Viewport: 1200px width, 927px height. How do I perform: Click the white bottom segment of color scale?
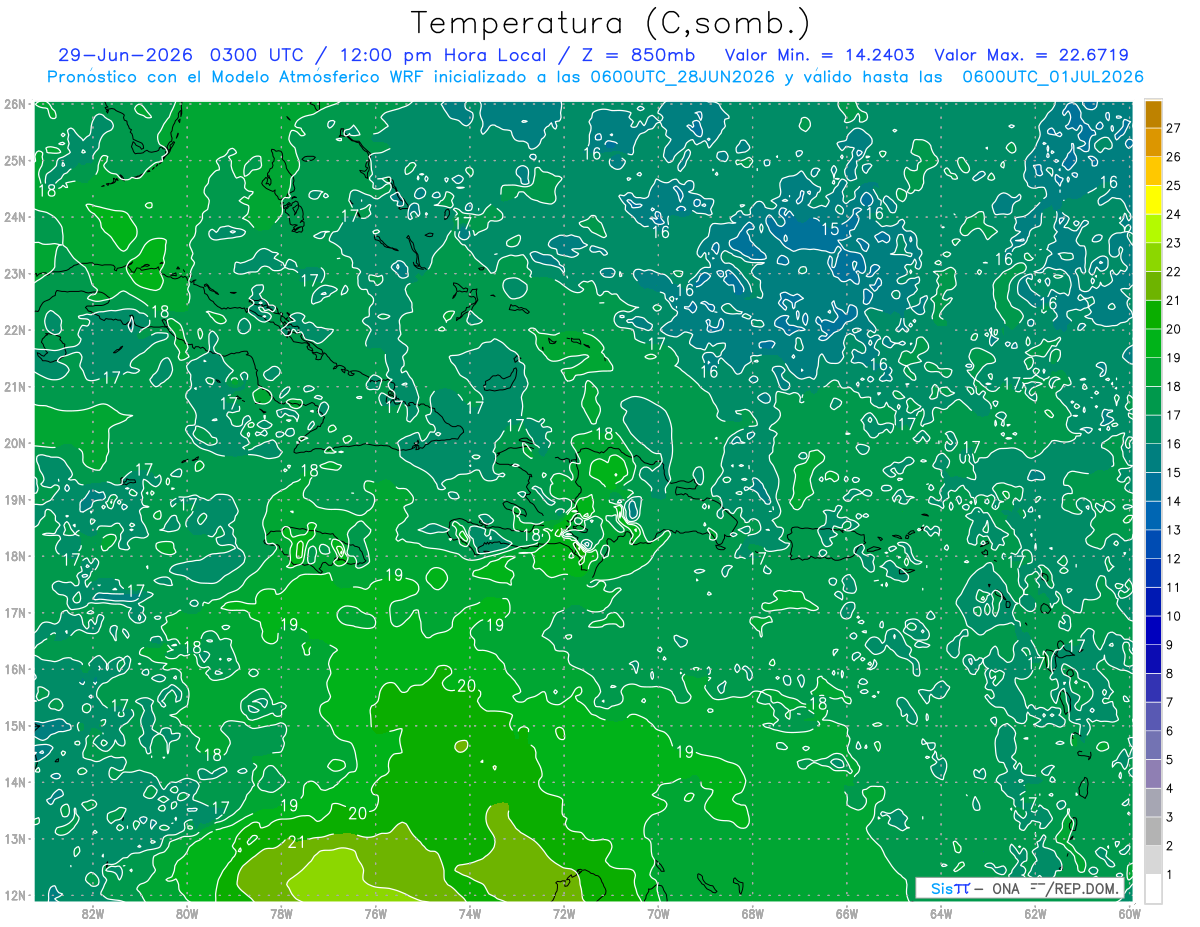click(1154, 887)
